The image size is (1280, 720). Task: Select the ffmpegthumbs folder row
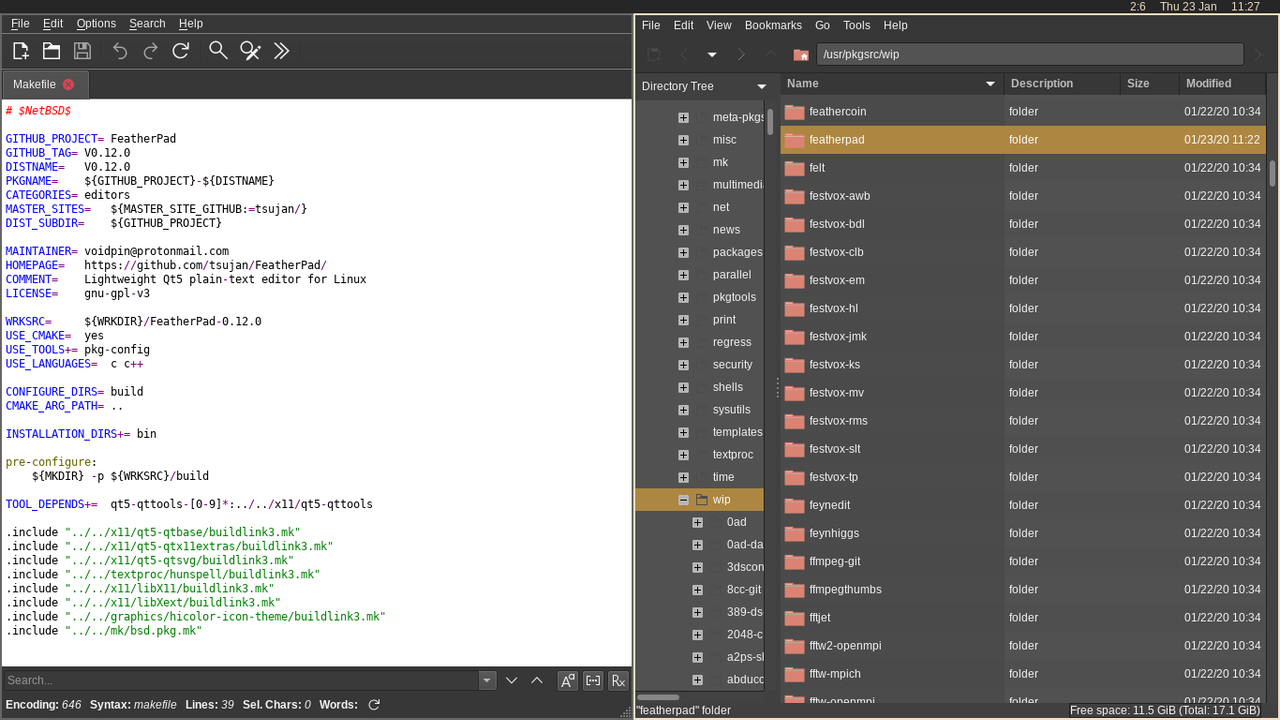click(x=1024, y=589)
